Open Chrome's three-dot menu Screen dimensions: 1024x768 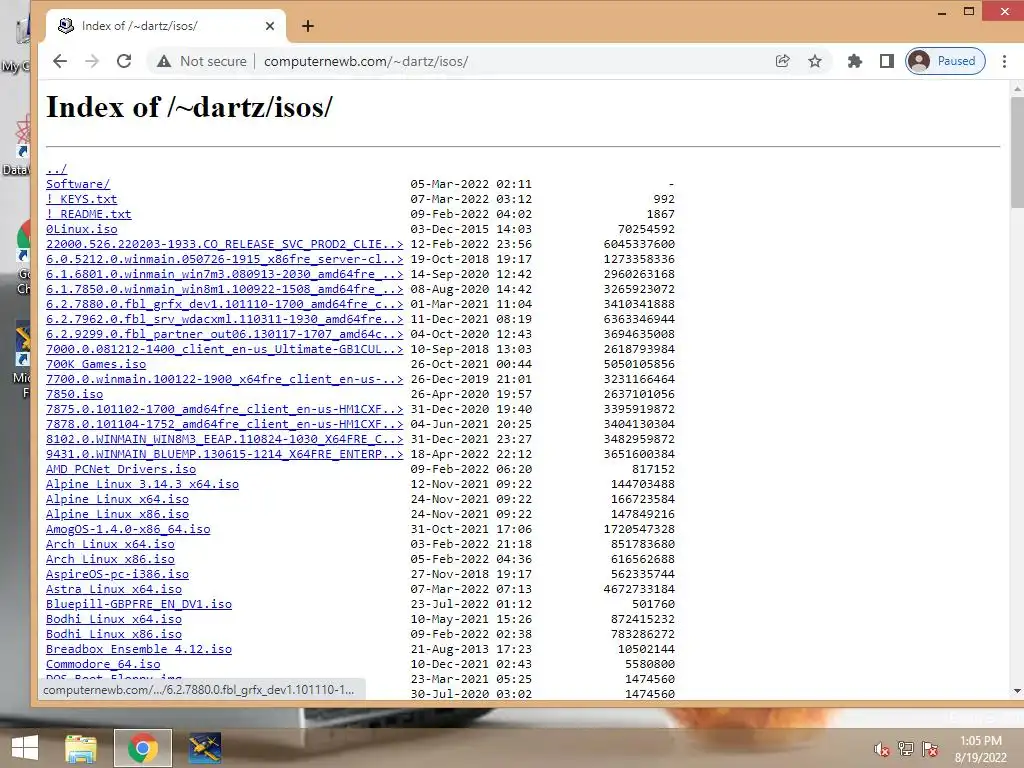pos(1004,61)
